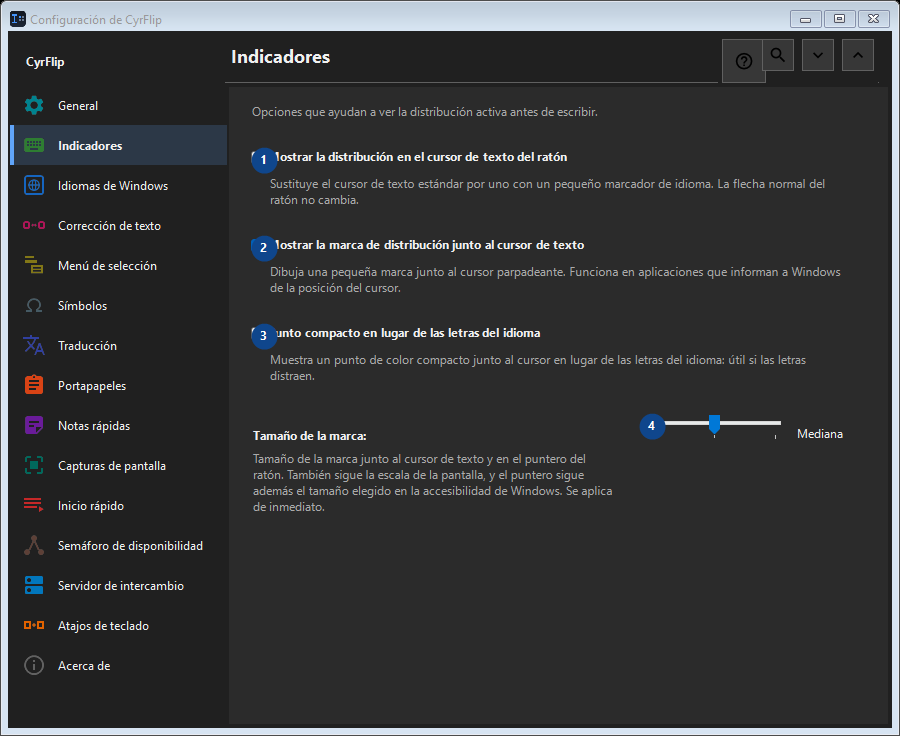This screenshot has height=736, width=900.
Task: Maximize the Configuración de CyrFlip window
Action: point(839,19)
